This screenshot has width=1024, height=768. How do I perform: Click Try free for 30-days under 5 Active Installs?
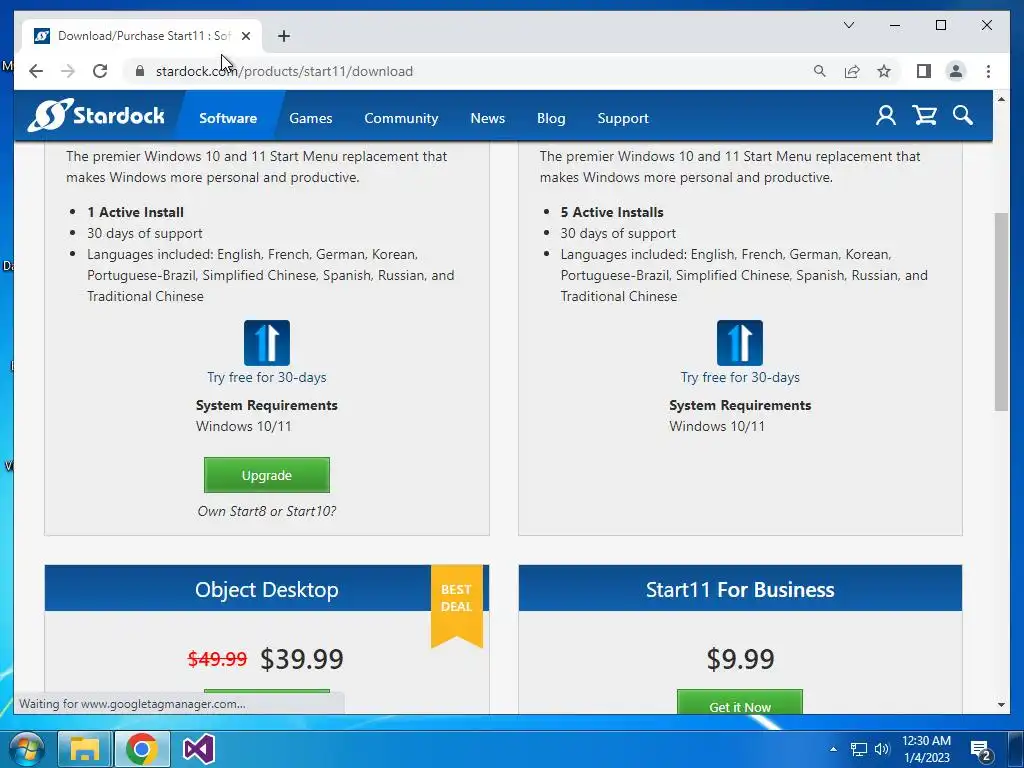pyautogui.click(x=740, y=377)
